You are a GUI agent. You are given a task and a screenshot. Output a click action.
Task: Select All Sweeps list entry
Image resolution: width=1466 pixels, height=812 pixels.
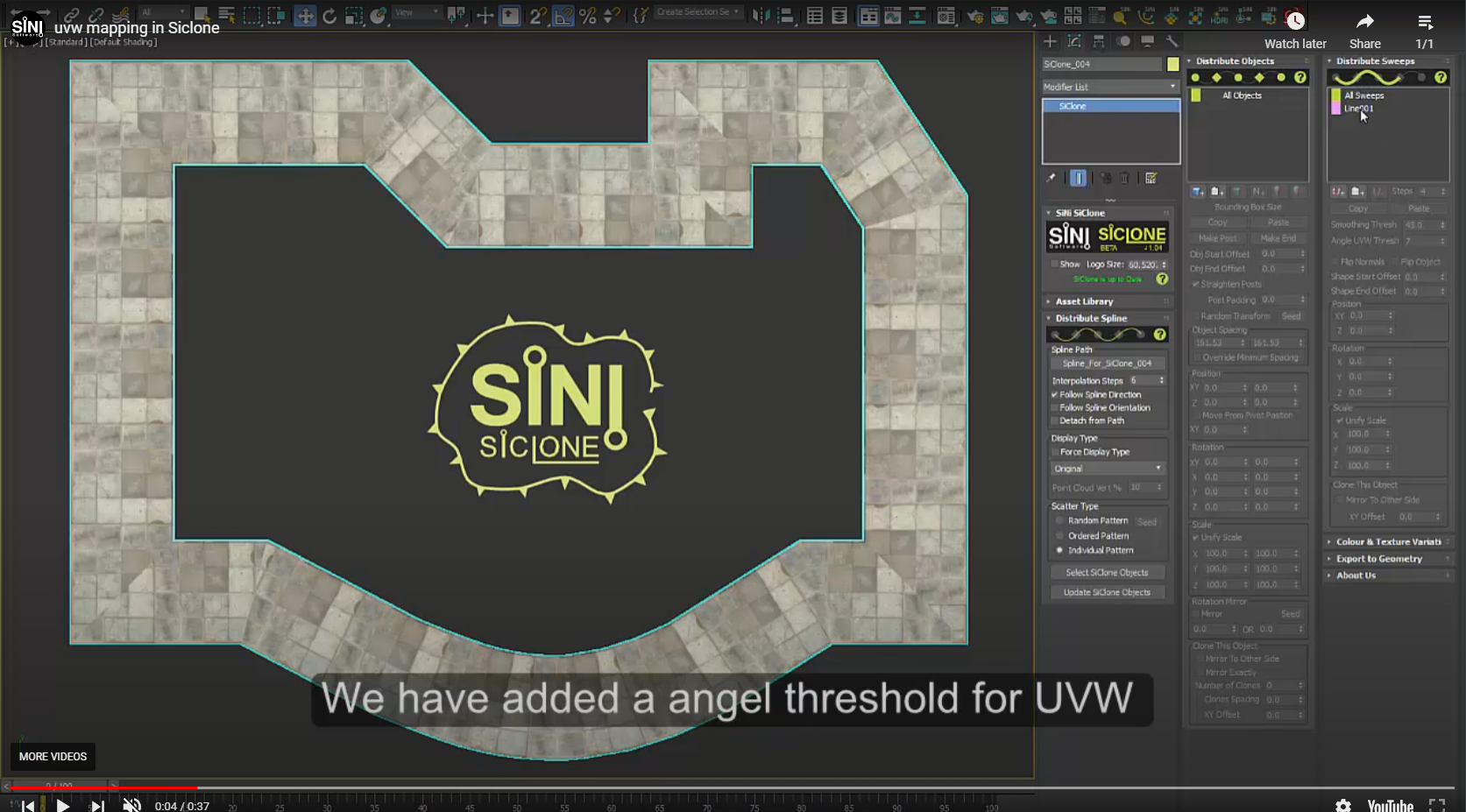tap(1364, 95)
